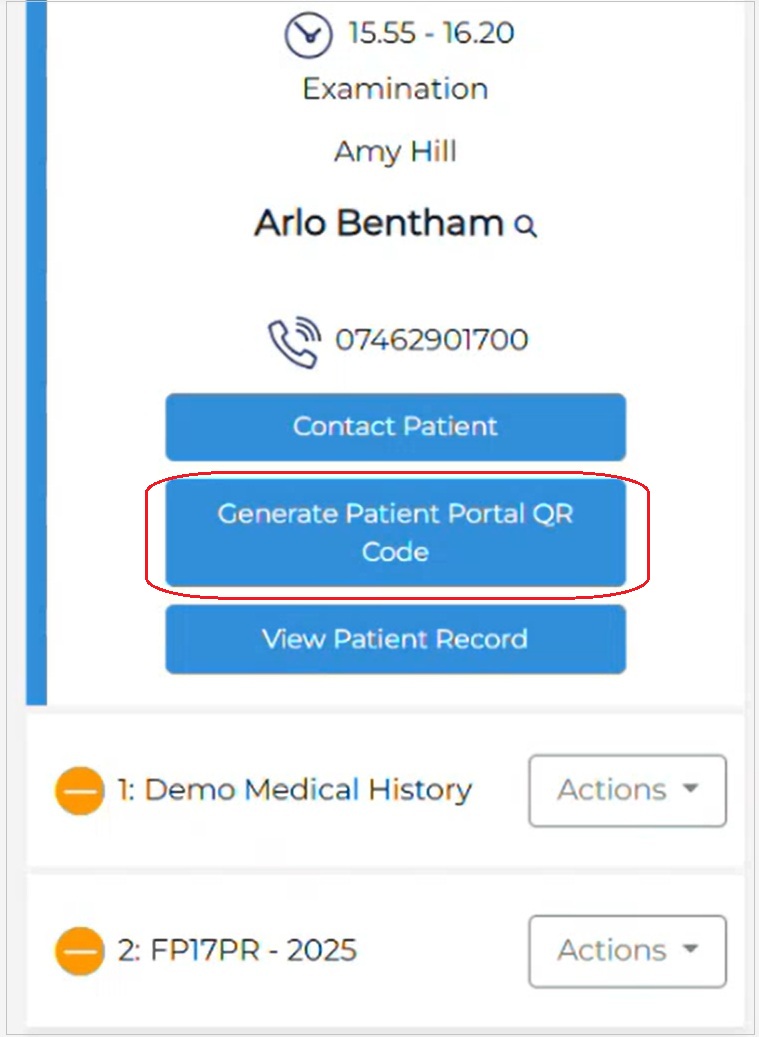Select the 2: FP17PR - 2025 item

click(x=237, y=950)
